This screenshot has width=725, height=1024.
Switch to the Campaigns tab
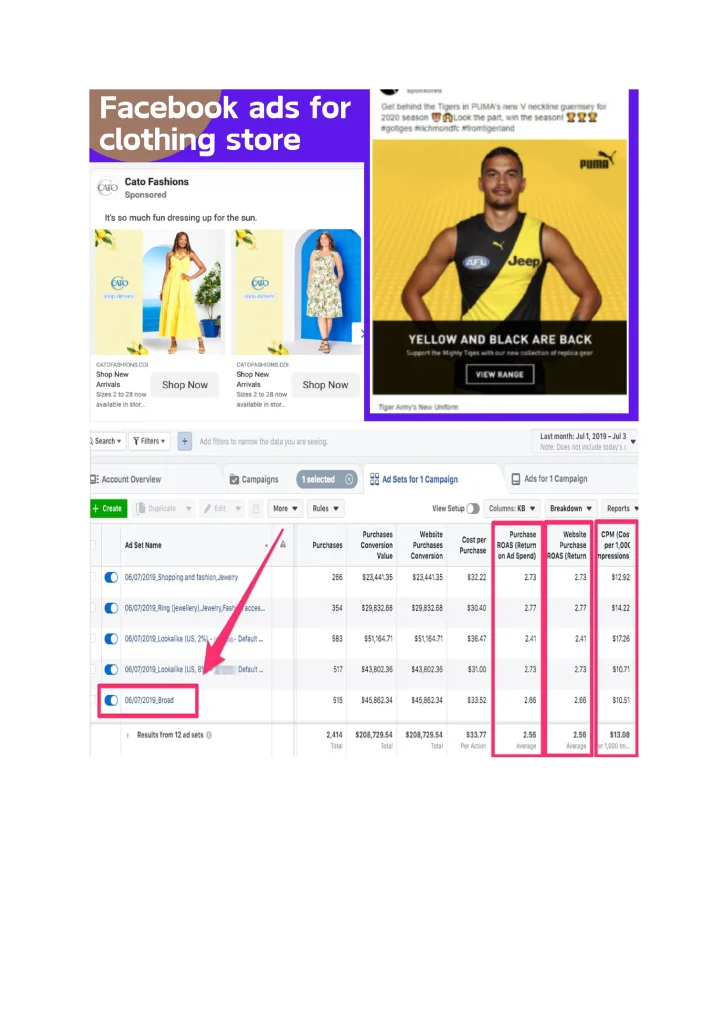[254, 479]
